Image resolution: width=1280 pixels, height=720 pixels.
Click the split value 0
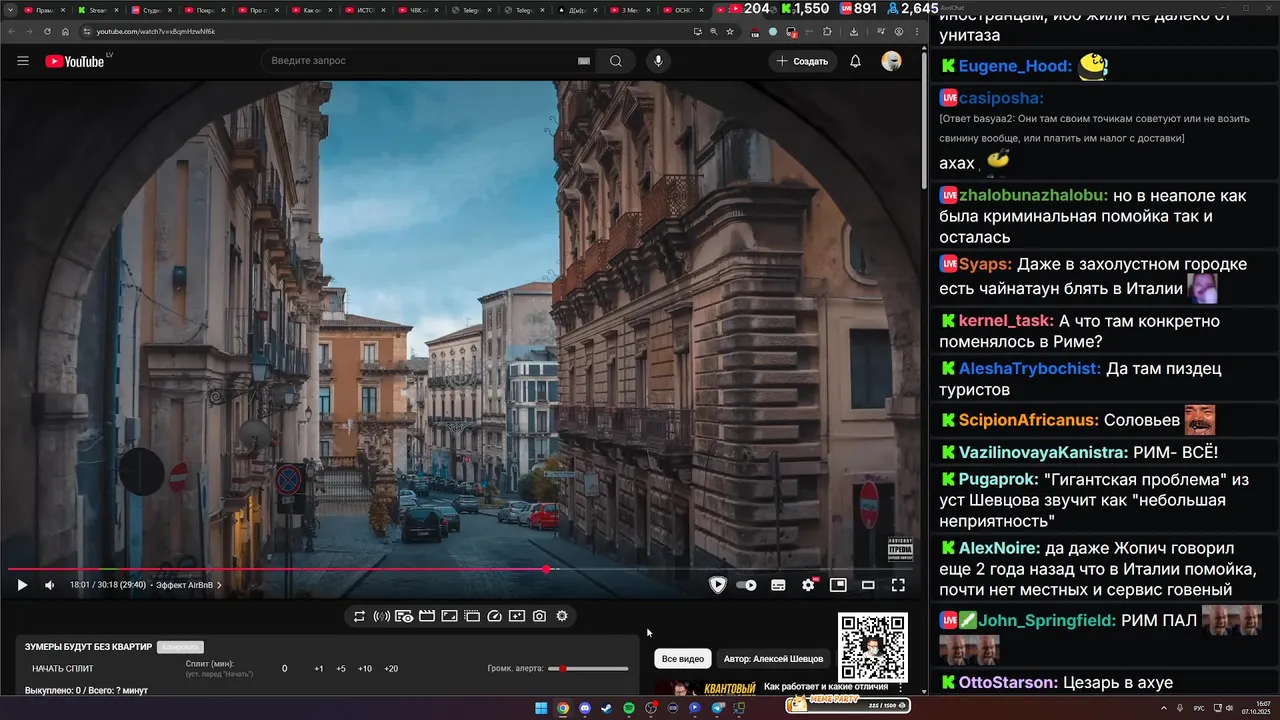point(284,668)
